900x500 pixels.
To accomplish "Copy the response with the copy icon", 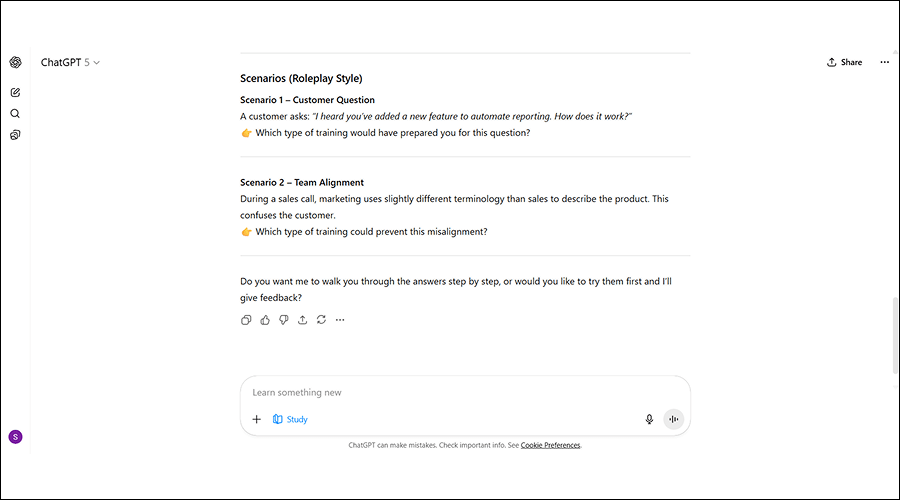I will tap(246, 320).
